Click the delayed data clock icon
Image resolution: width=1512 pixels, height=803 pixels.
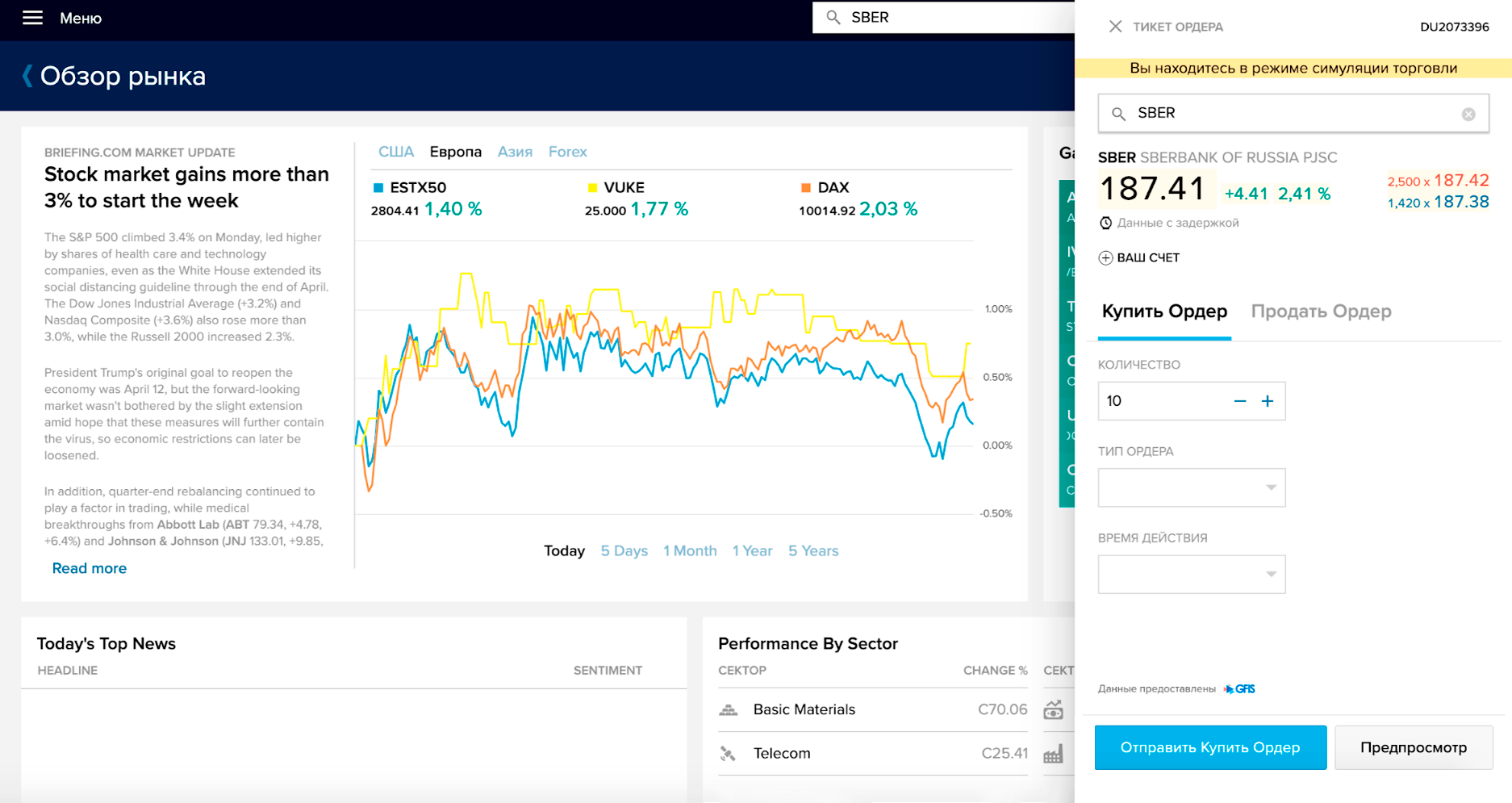click(1105, 223)
